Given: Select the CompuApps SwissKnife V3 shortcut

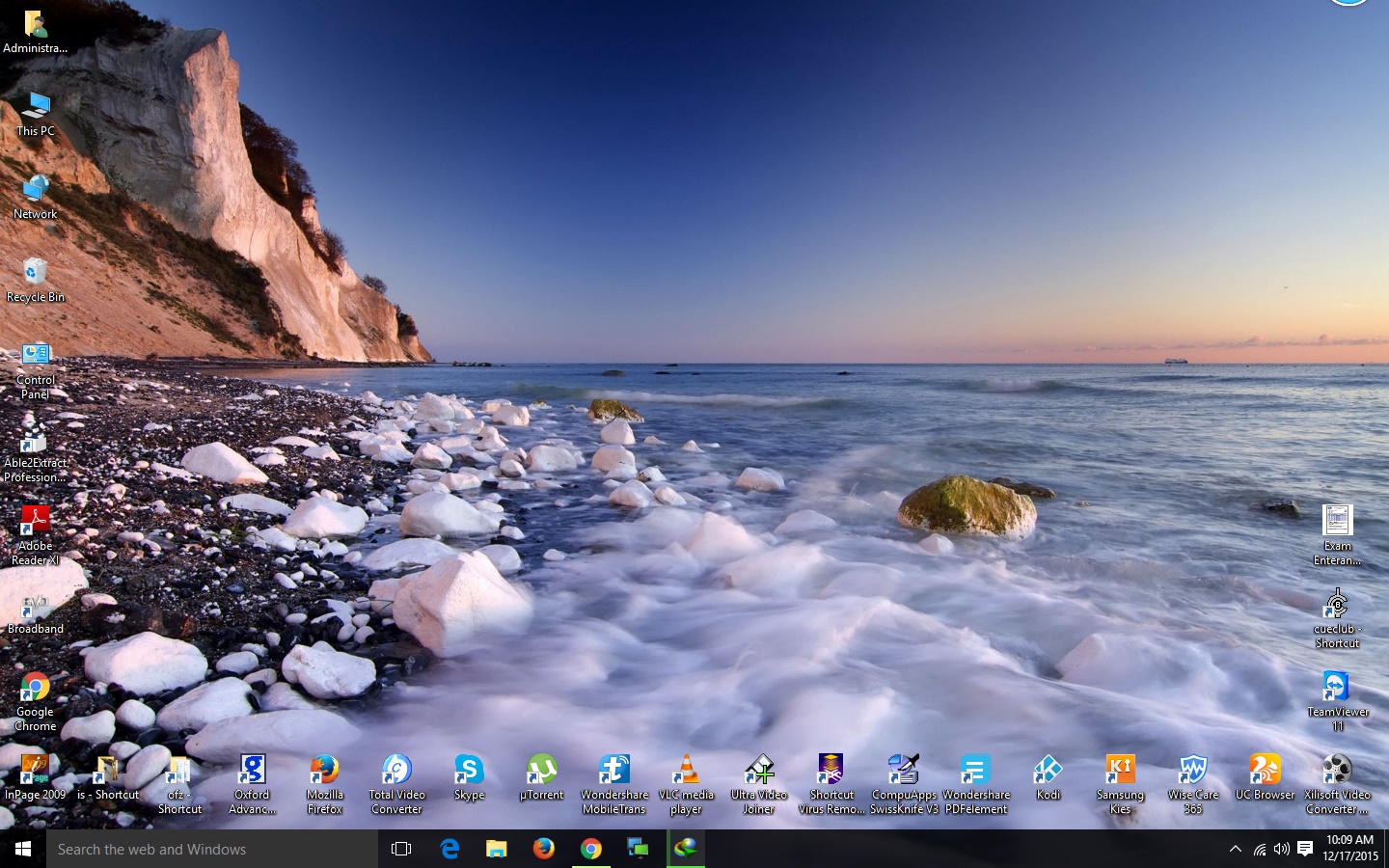Looking at the screenshot, I should 904,786.
